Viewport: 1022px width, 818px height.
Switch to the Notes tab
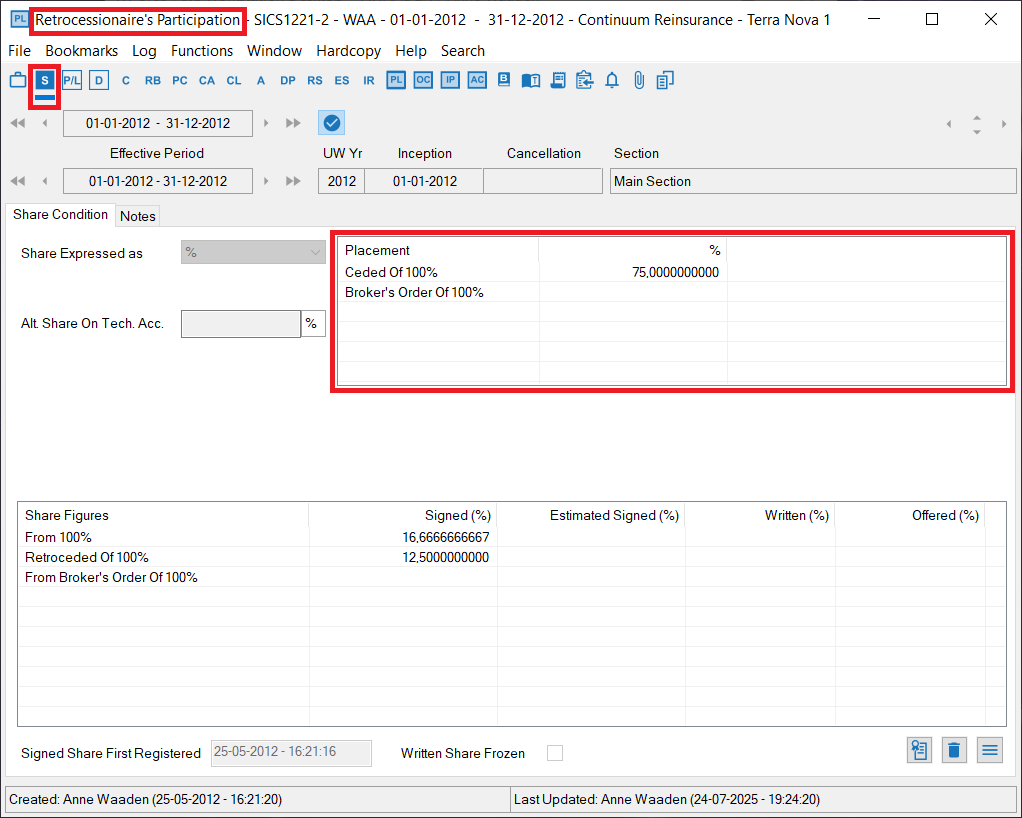coord(138,216)
